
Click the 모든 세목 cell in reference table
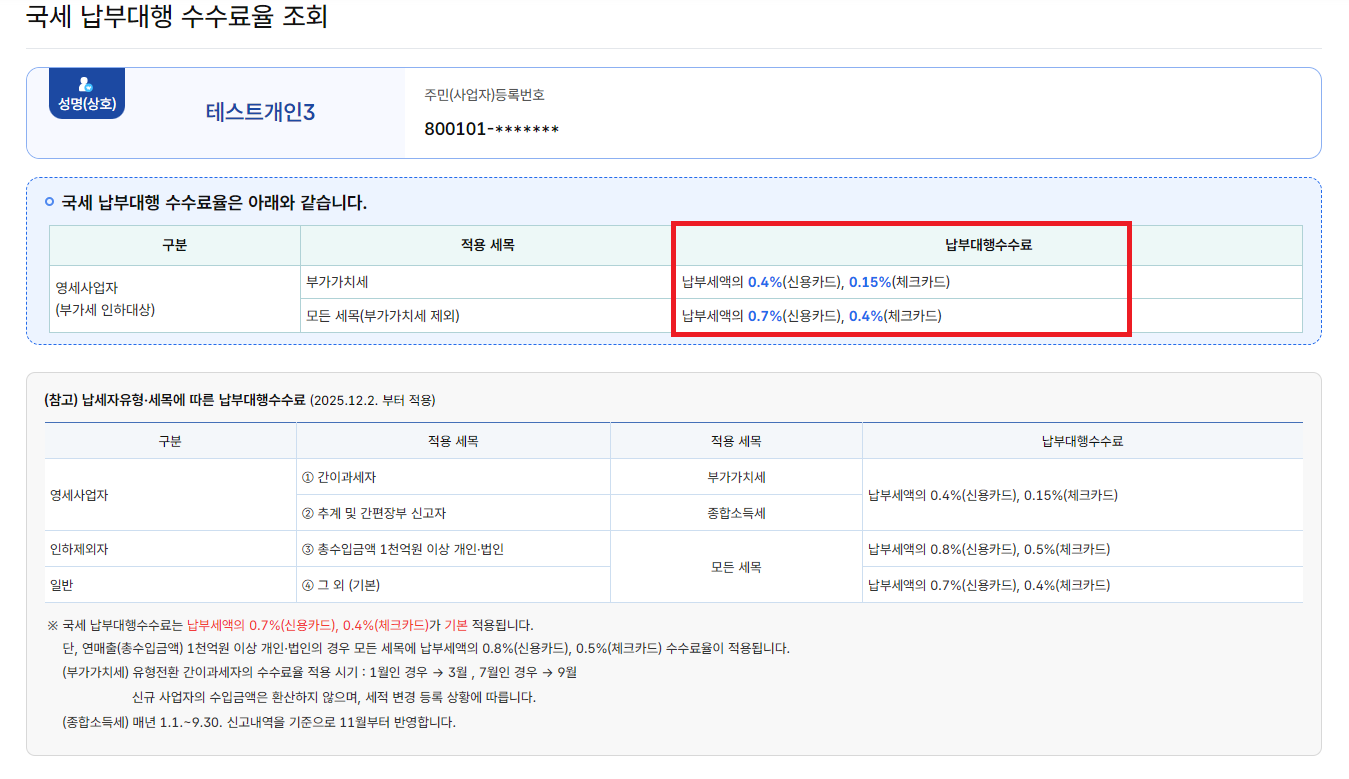[x=736, y=567]
